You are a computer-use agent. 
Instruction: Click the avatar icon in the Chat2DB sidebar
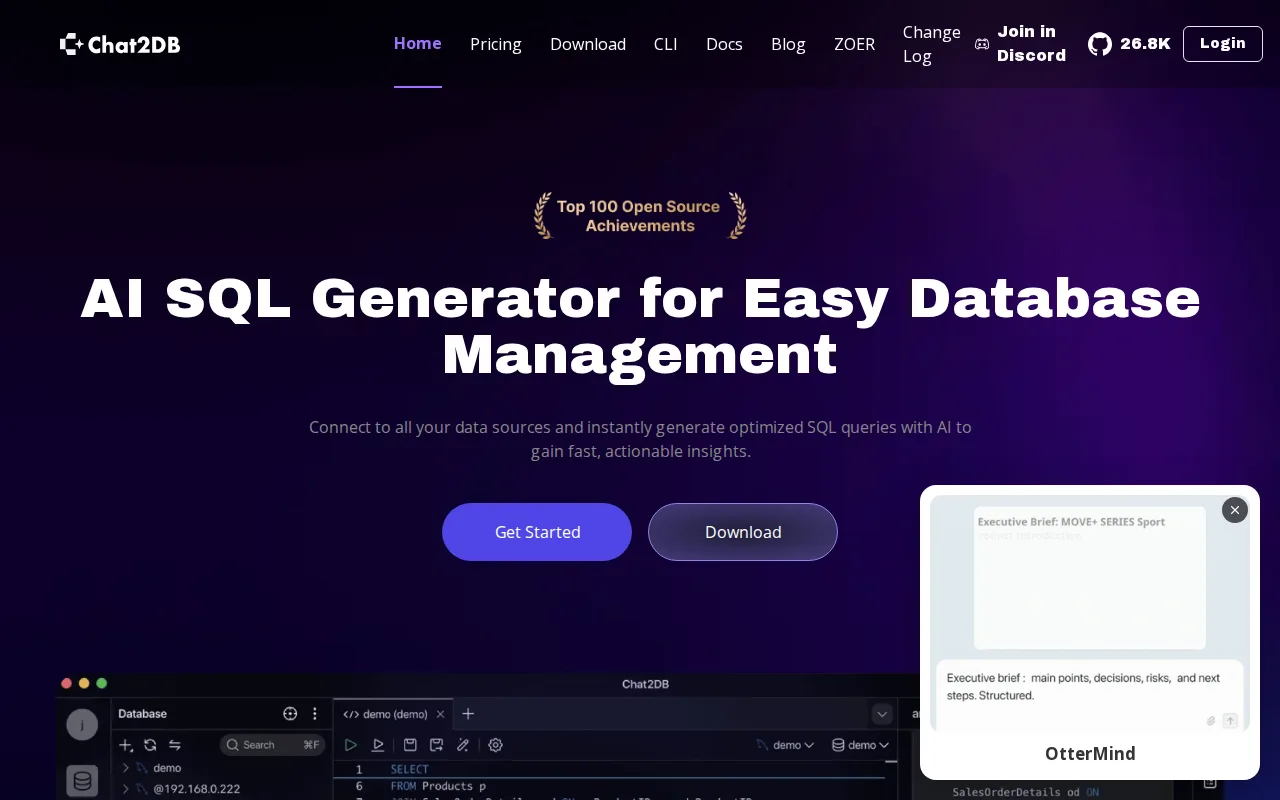82,724
